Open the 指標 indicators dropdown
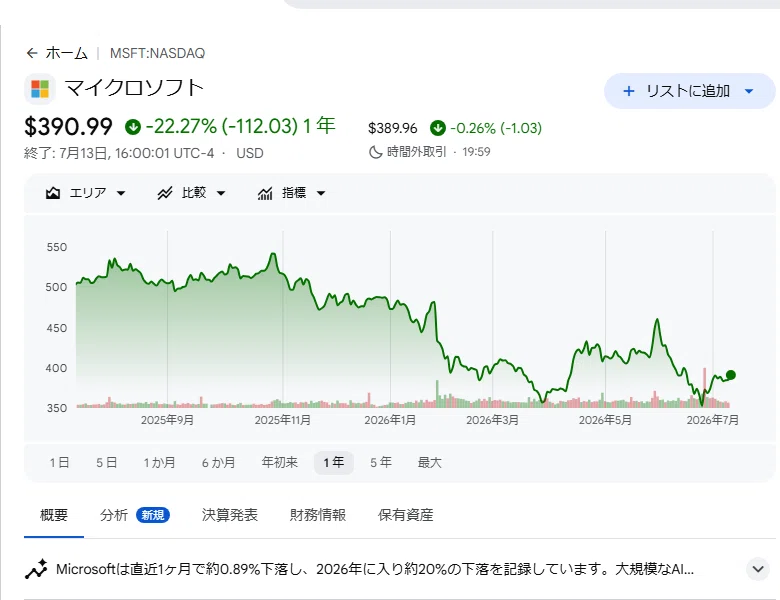Image resolution: width=780 pixels, height=600 pixels. tap(292, 193)
